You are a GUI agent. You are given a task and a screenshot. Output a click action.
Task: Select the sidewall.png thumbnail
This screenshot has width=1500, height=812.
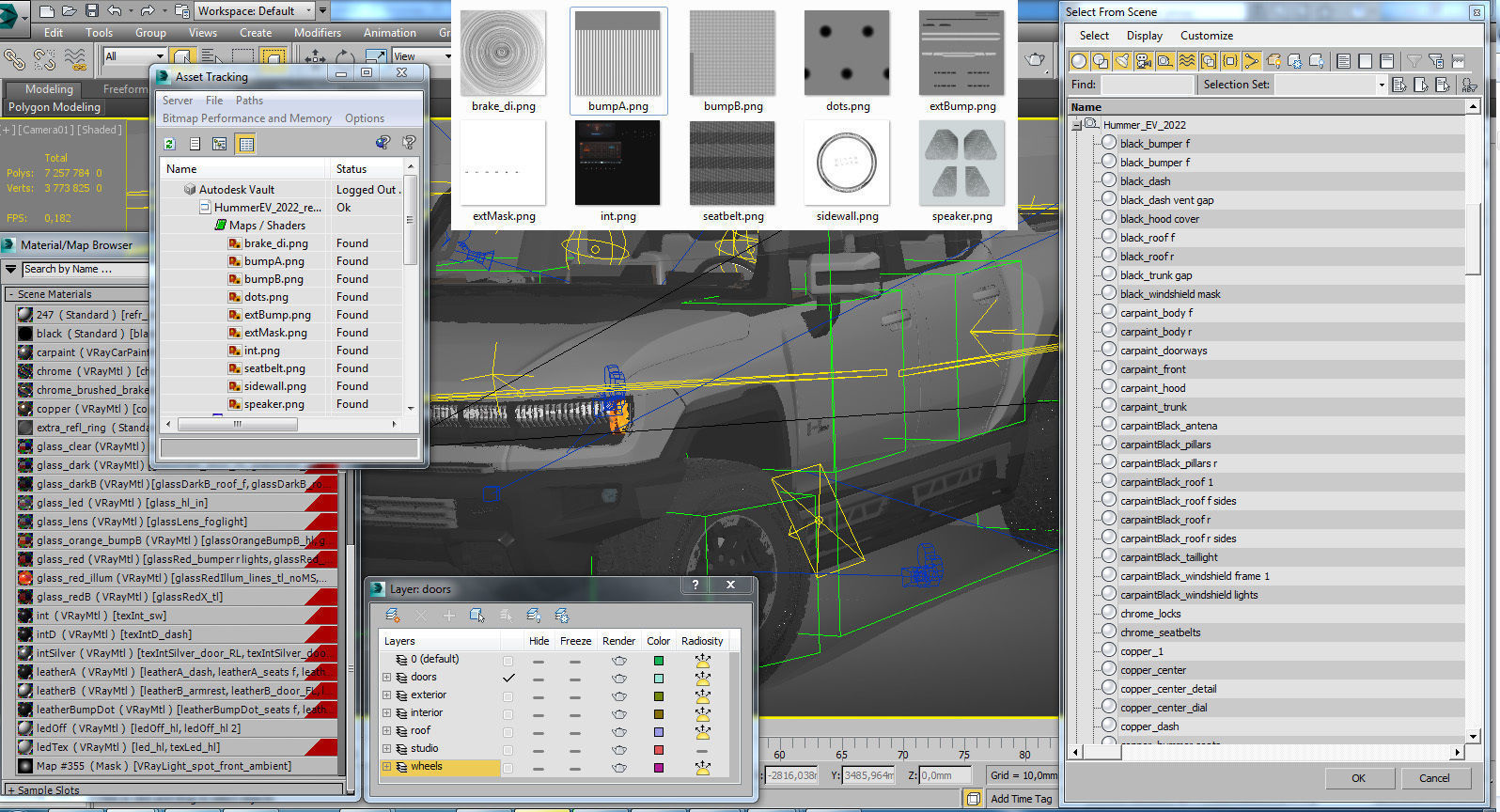click(848, 173)
